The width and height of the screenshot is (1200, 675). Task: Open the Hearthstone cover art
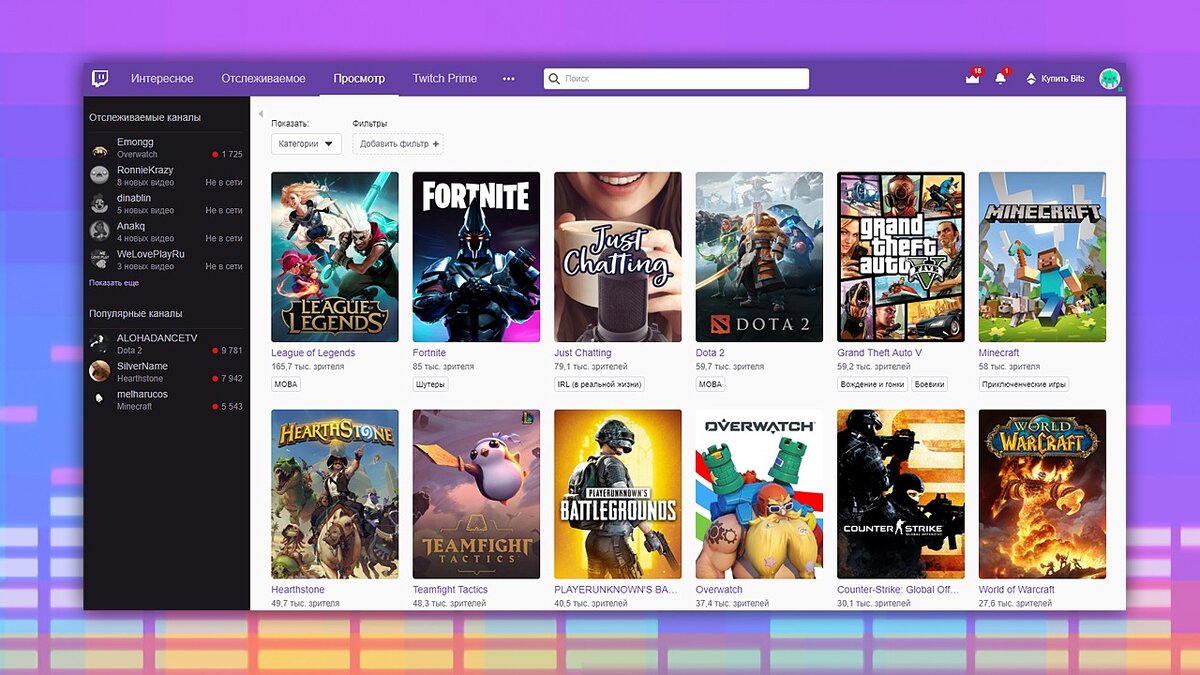pyautogui.click(x=335, y=494)
